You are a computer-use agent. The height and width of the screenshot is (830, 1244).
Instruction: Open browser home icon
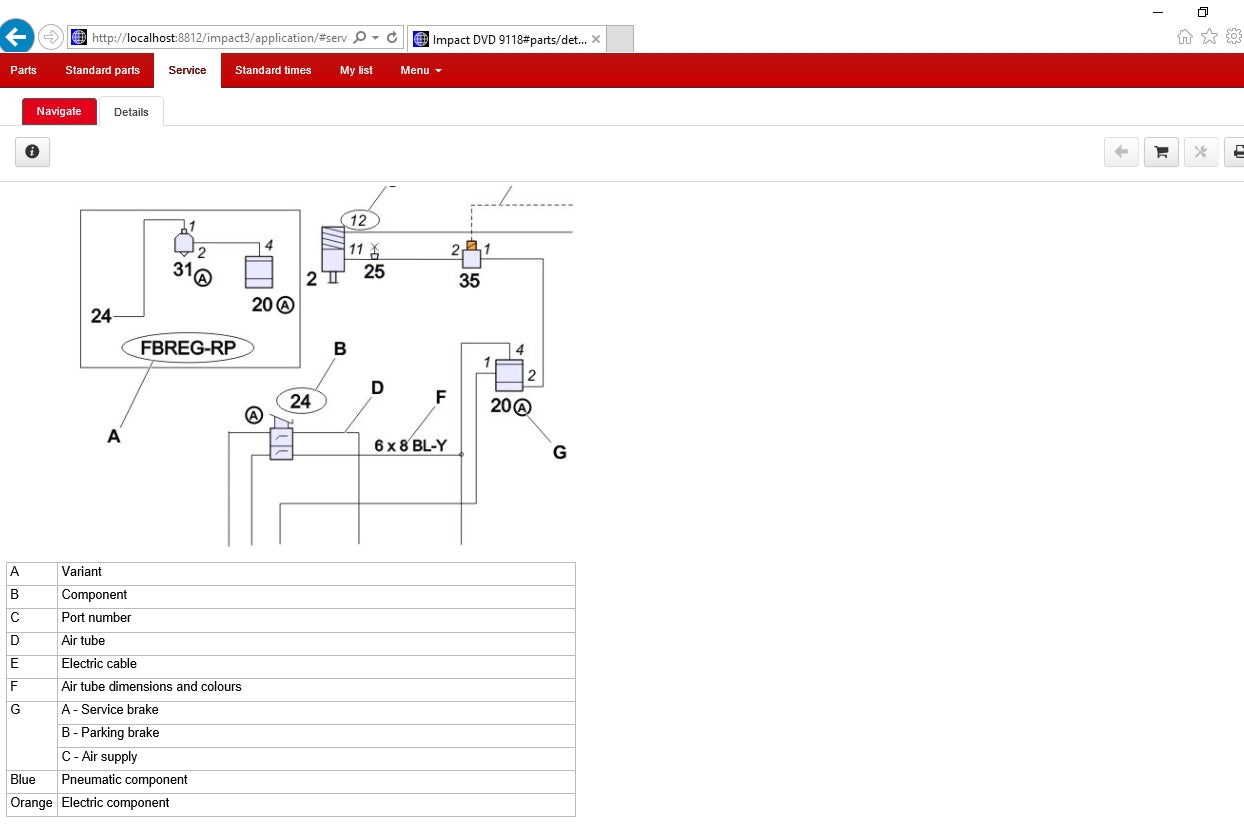click(1185, 37)
